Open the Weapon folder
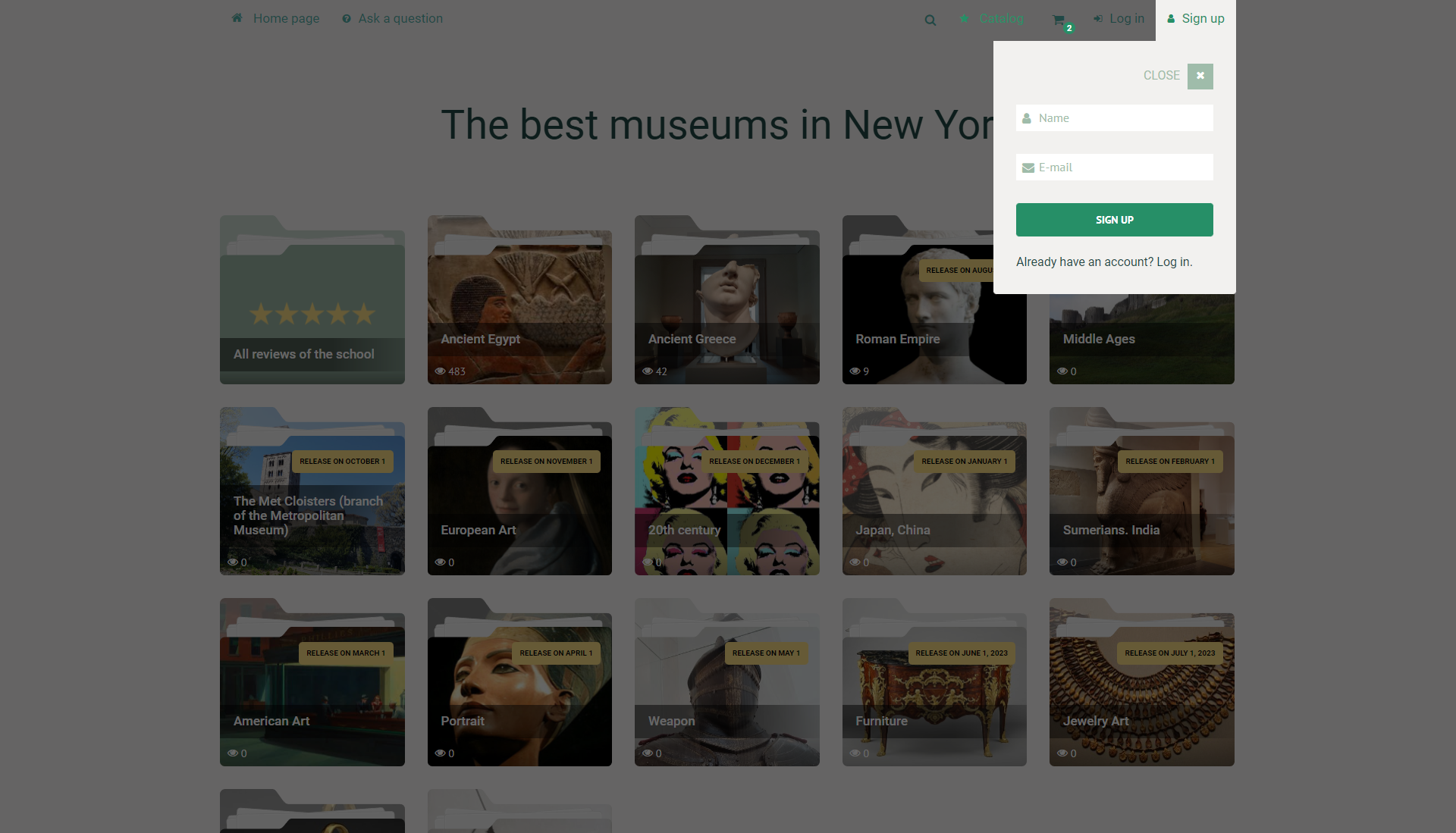1456x833 pixels. click(x=727, y=682)
